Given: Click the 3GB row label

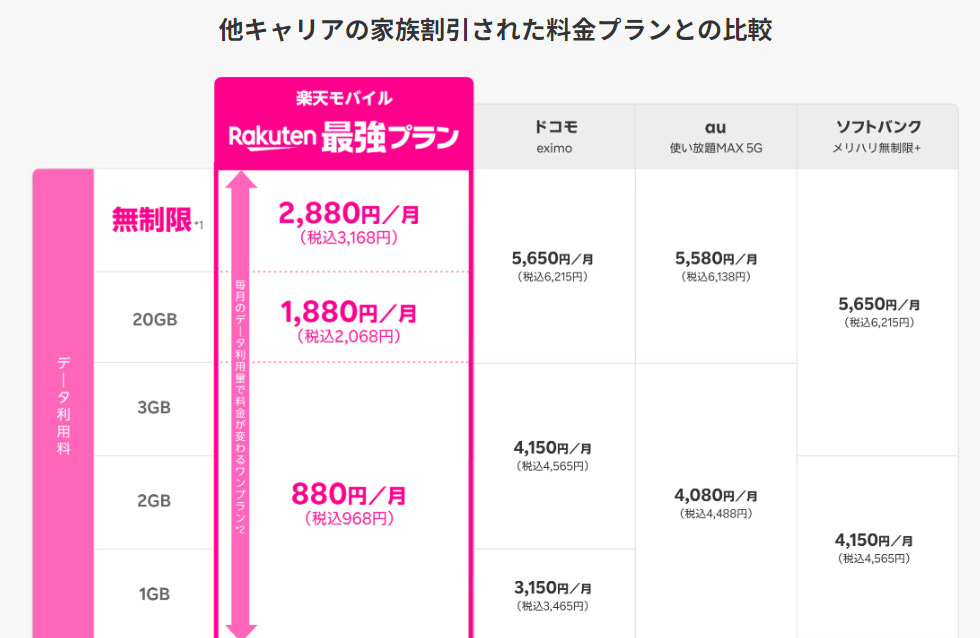Looking at the screenshot, I should (154, 407).
